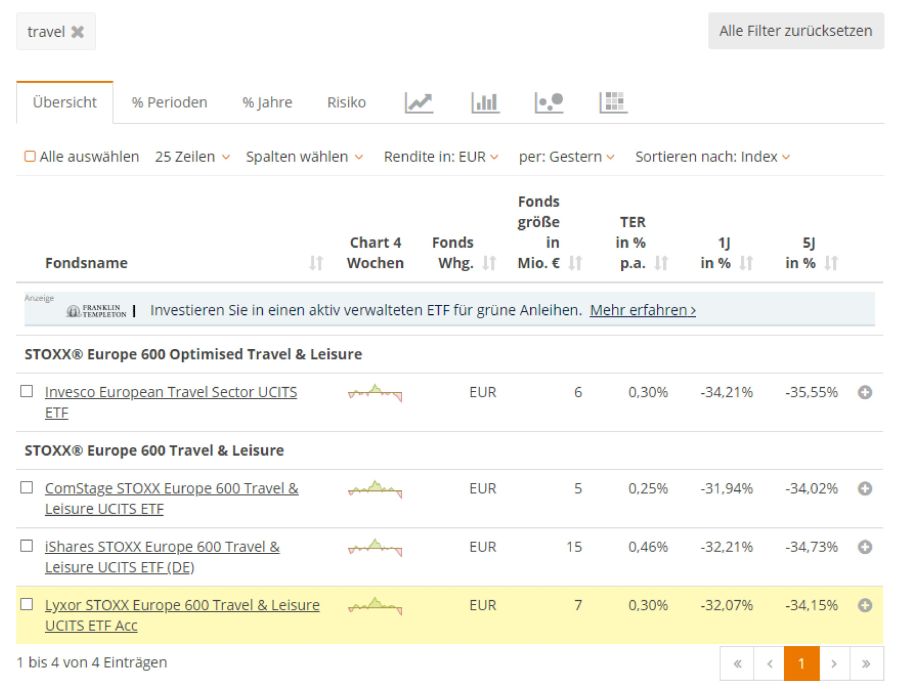Switch to the Übersicht tab
This screenshot has width=900, height=692.
(65, 103)
